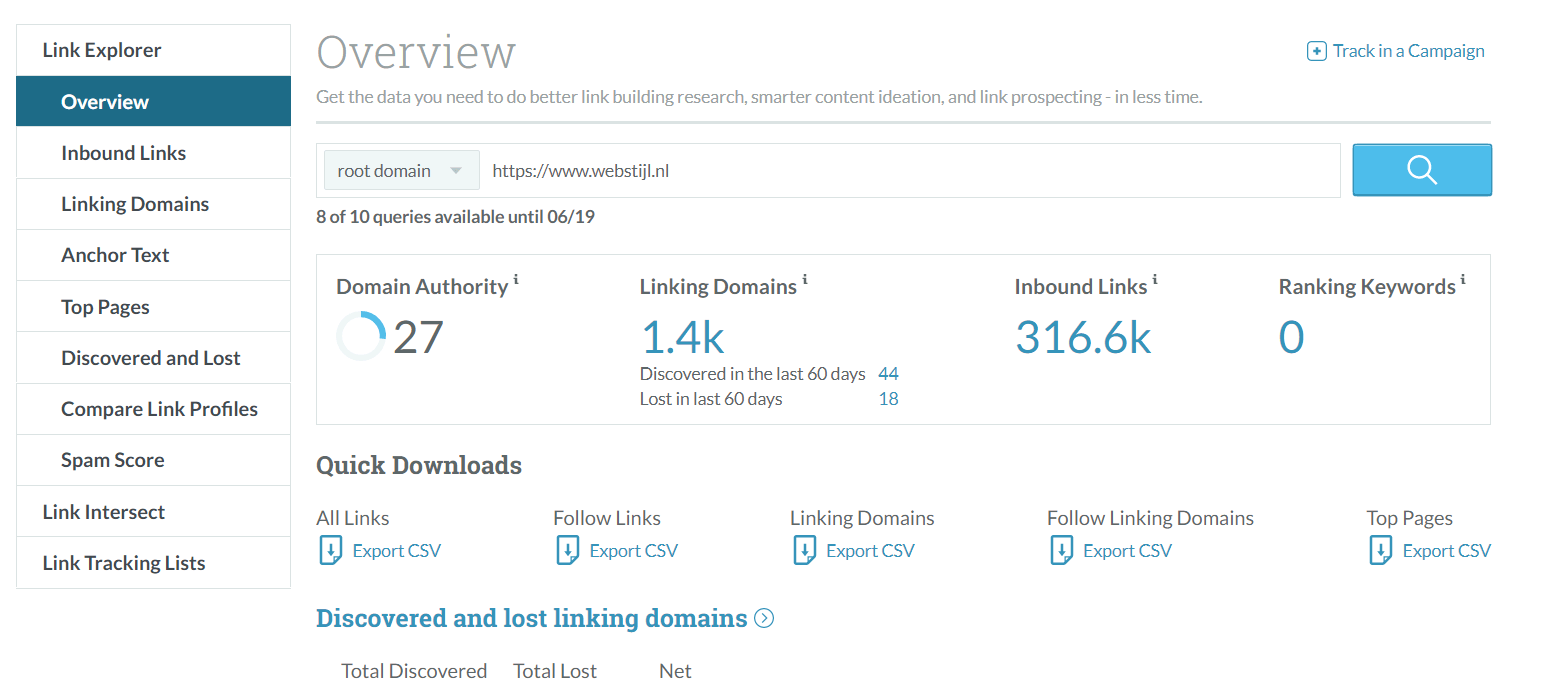Image resolution: width=1553 pixels, height=691 pixels.
Task: Click the arrow circle icon after Discovered and lost heading
Action: click(764, 618)
